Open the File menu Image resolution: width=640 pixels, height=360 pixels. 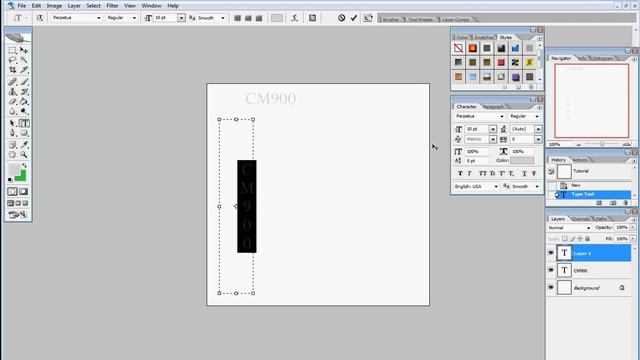click(21, 6)
